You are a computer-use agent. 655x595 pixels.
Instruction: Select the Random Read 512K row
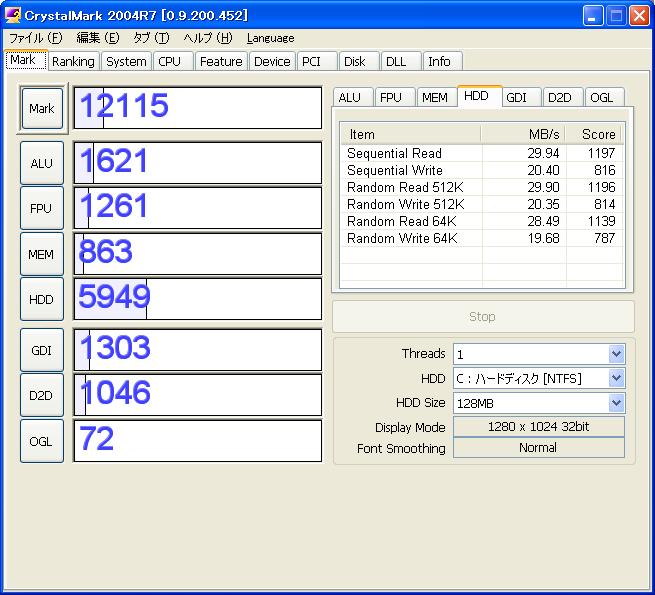[x=482, y=187]
